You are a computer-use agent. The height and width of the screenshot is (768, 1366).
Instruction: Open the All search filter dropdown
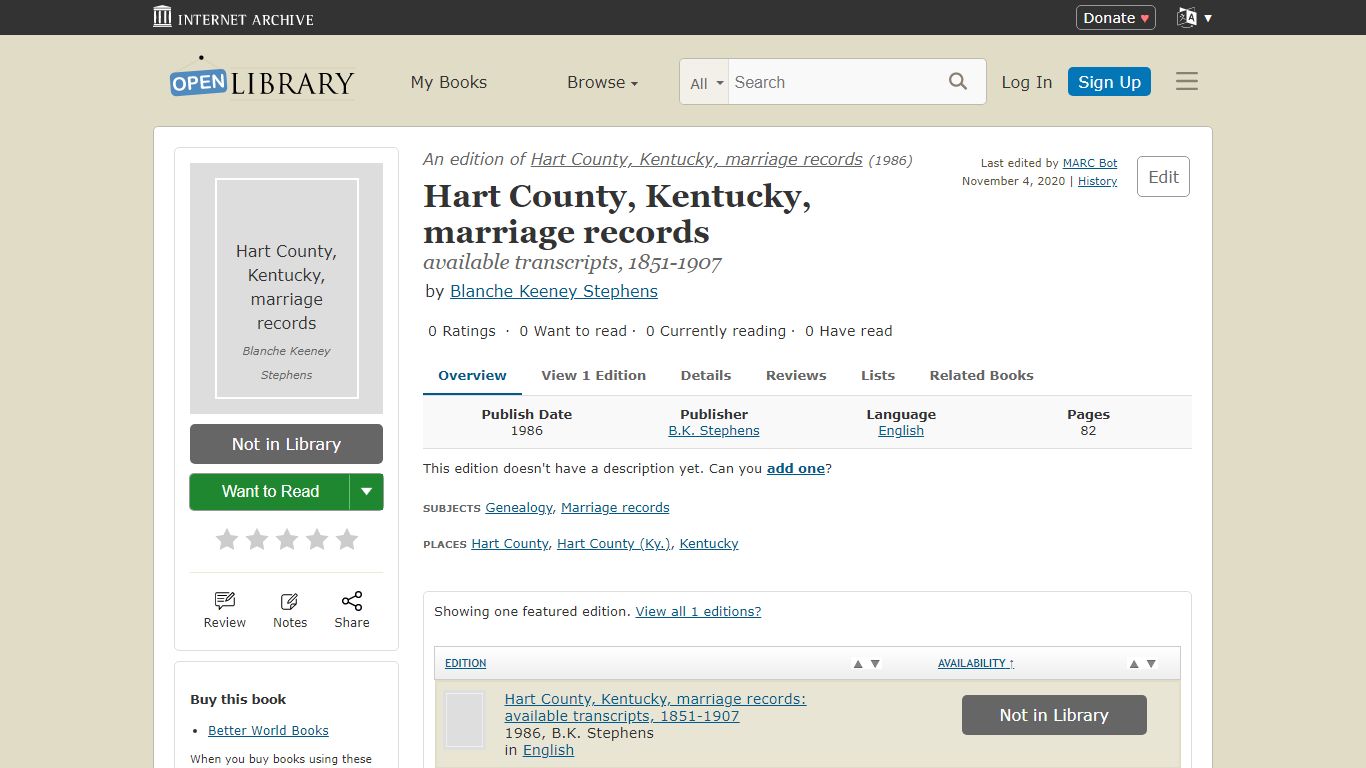(706, 83)
